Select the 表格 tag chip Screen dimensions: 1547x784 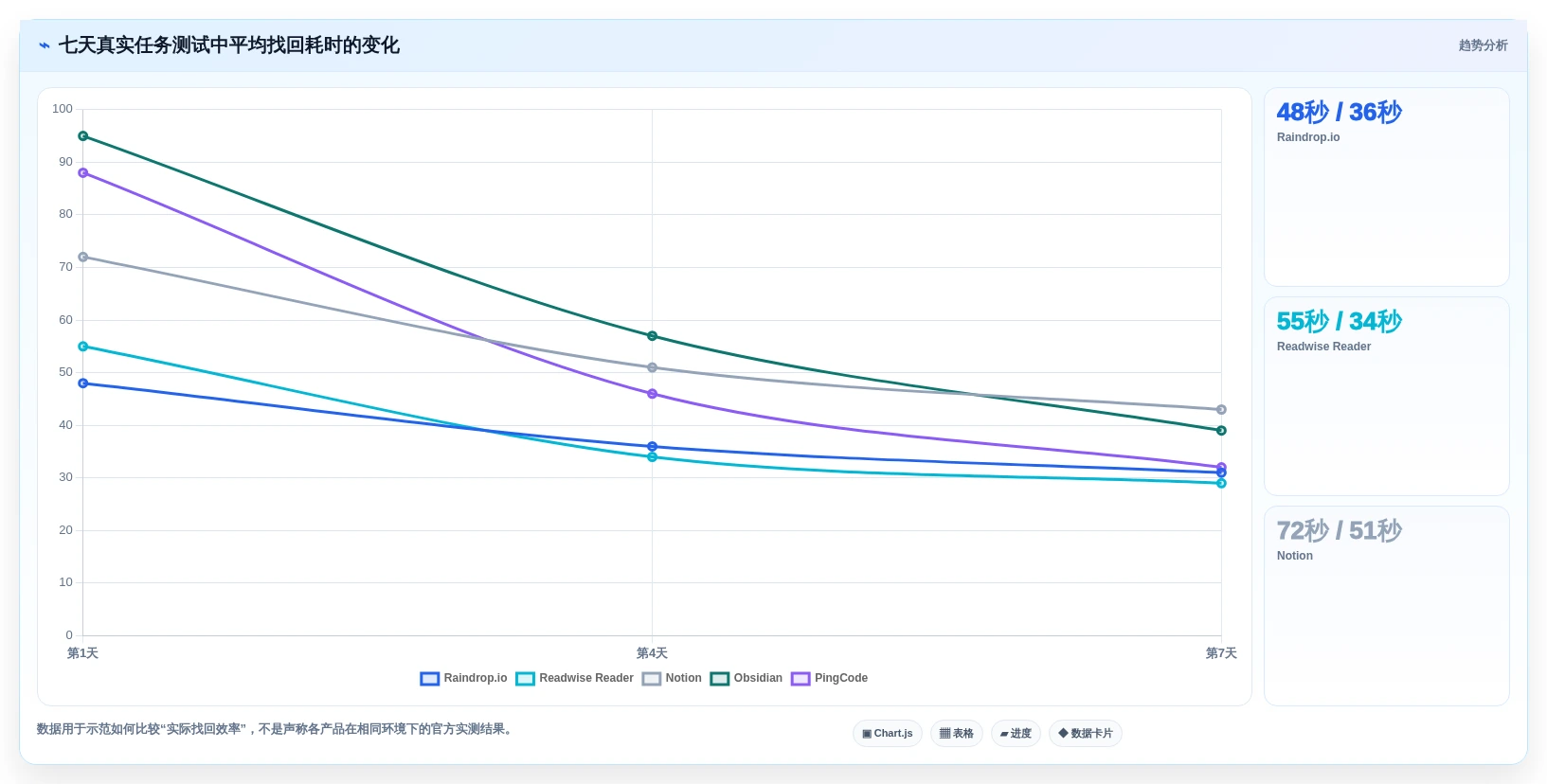pos(957,734)
